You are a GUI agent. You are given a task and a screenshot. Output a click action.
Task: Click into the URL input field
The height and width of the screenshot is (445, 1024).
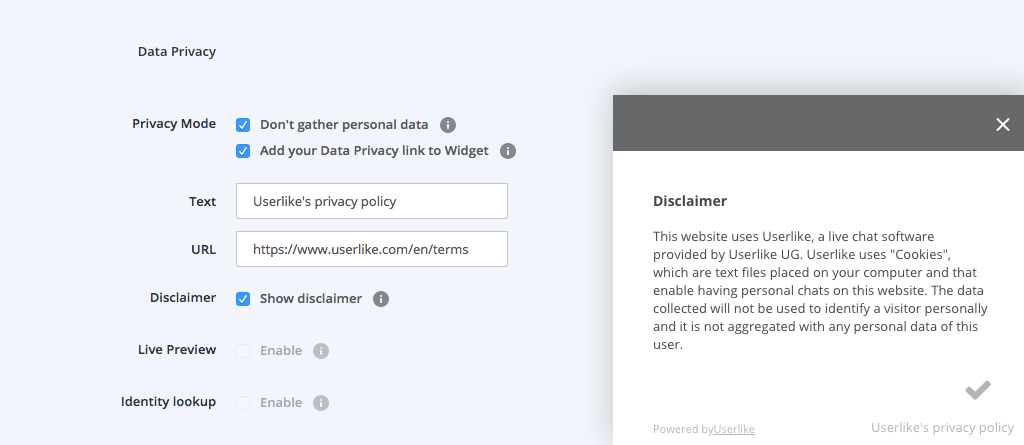372,250
